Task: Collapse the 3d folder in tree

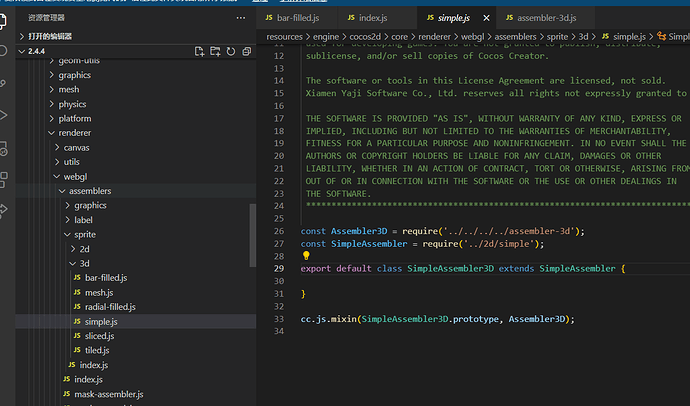Action: point(86,263)
